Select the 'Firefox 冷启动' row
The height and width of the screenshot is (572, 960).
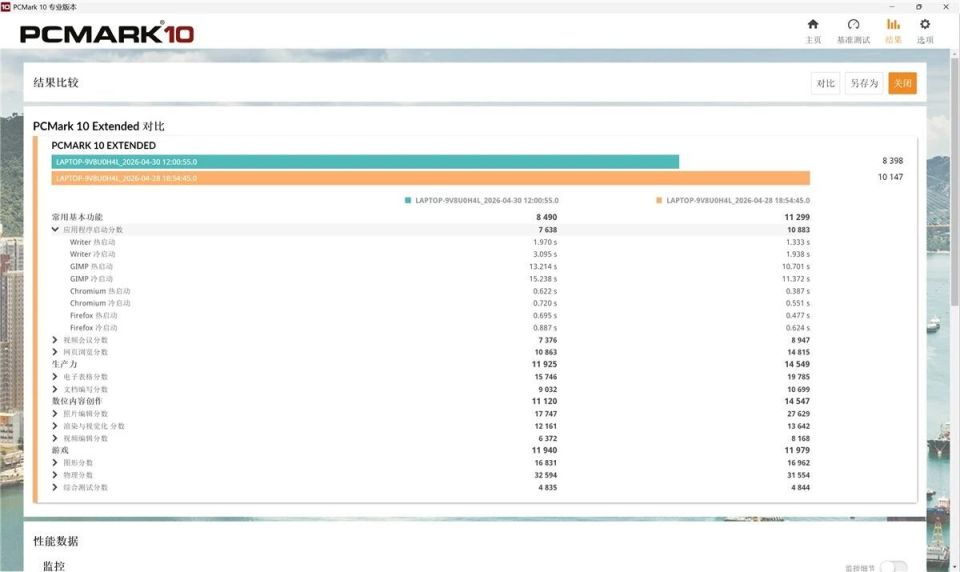(x=430, y=328)
